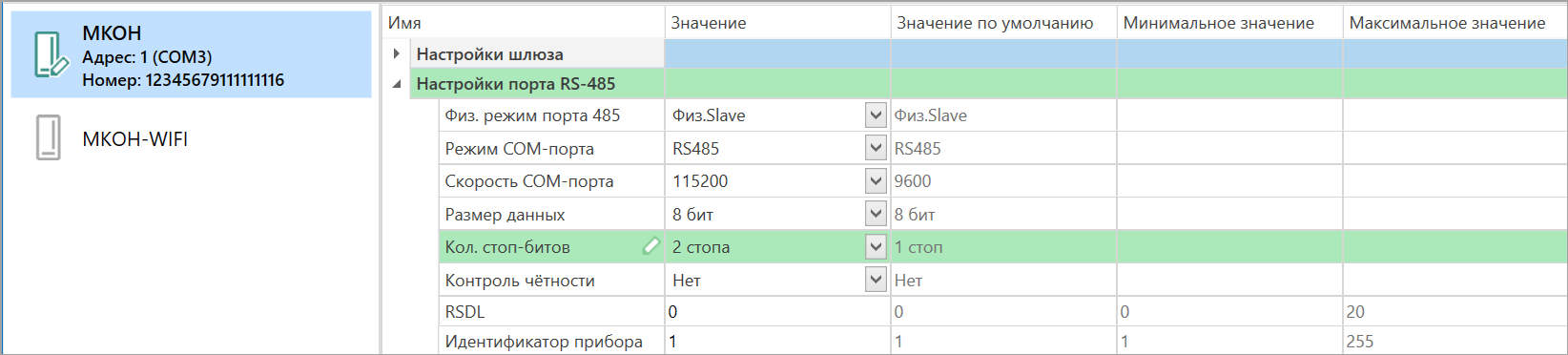The width and height of the screenshot is (1568, 355).
Task: Select the МКОН device in the list
Action: [x=191, y=54]
